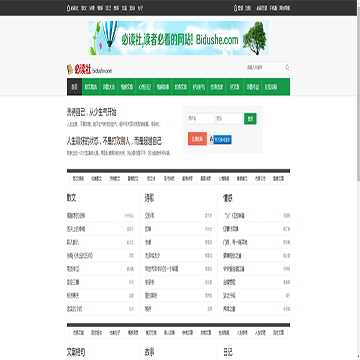Open the 故事 section heading
Image resolution: width=360 pixels, height=360 pixels.
click(149, 352)
